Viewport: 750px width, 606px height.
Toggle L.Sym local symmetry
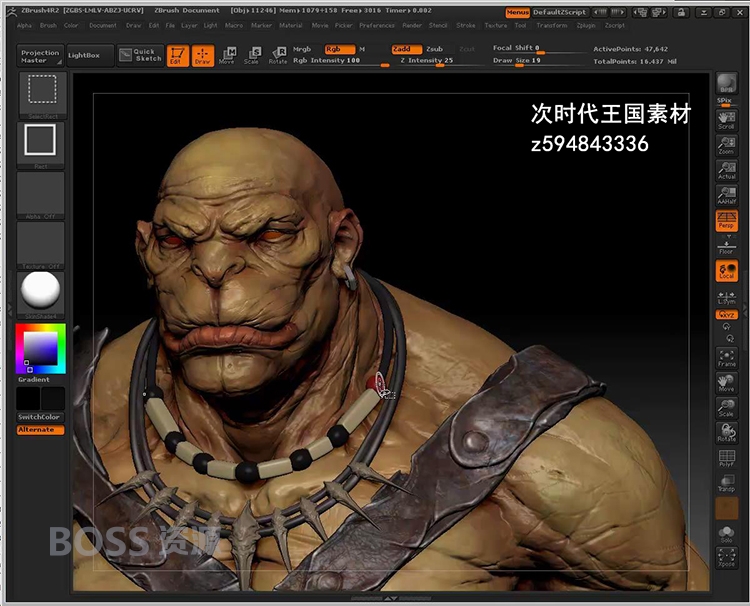click(727, 298)
